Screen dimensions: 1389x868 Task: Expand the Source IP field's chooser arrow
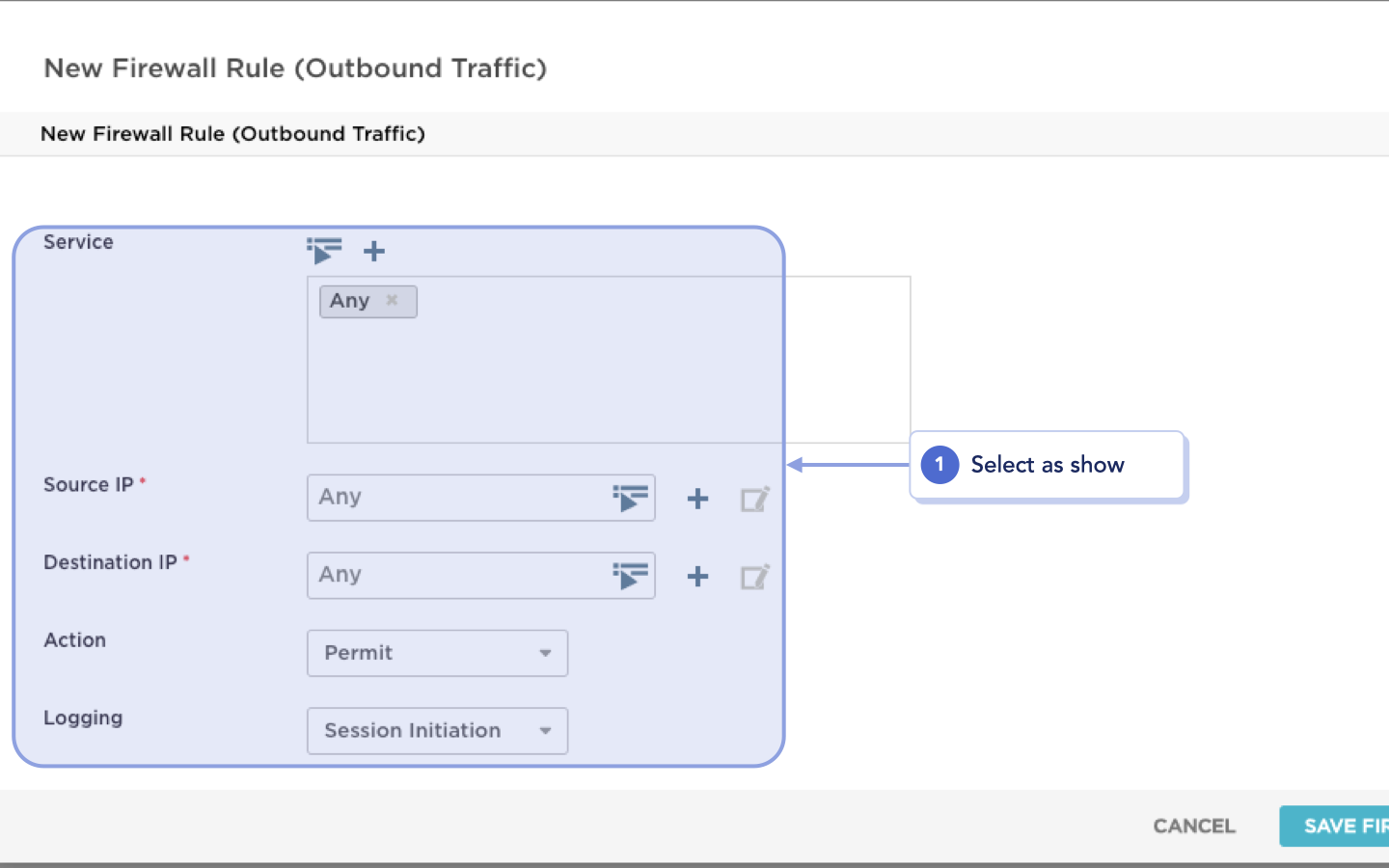[632, 498]
